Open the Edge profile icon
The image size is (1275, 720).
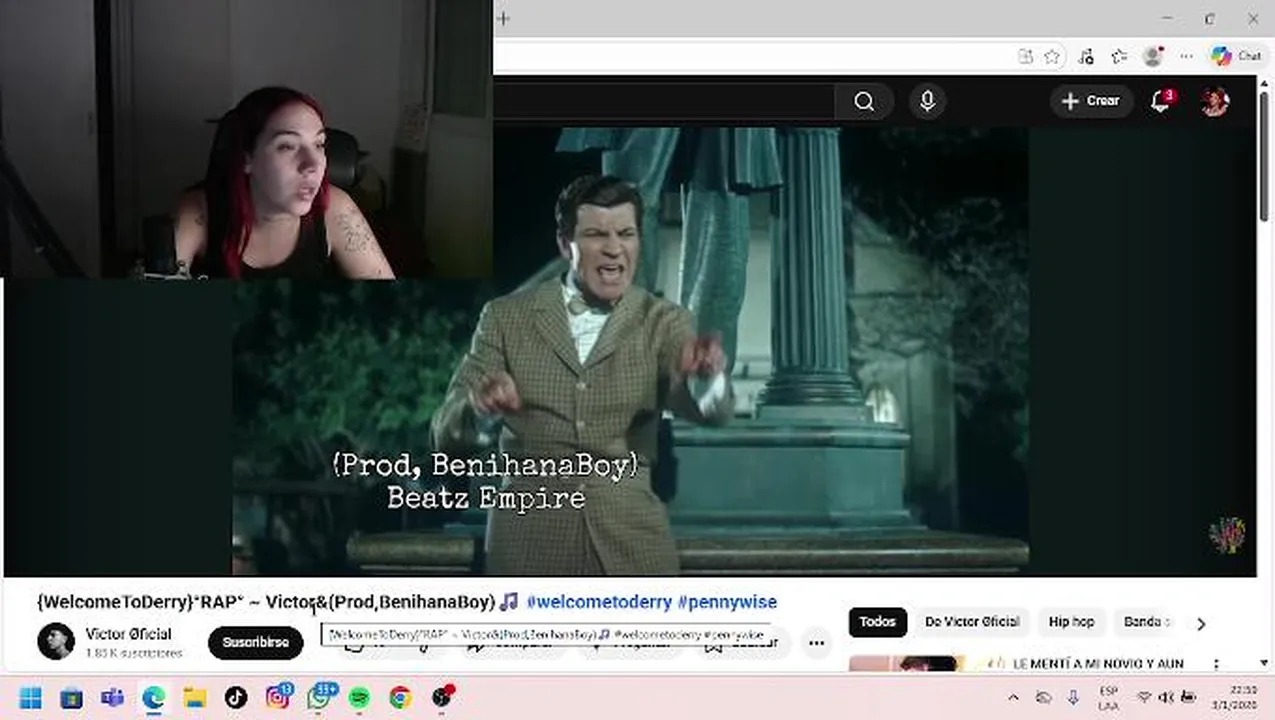[1153, 57]
